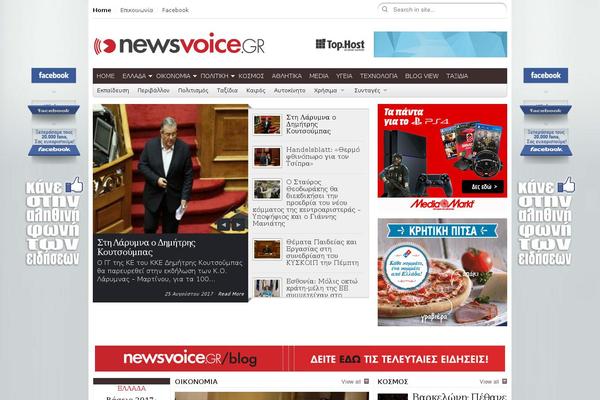Click ΚΟΣΜΟΣ section View all icon
The height and width of the screenshot is (400, 600).
(x=504, y=381)
